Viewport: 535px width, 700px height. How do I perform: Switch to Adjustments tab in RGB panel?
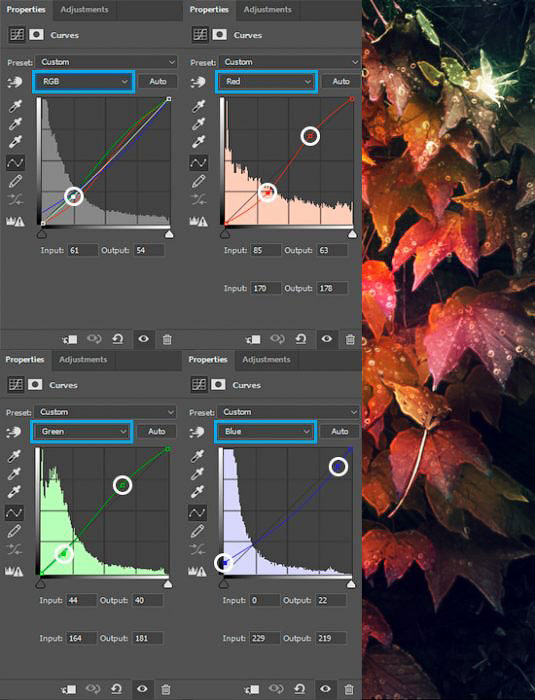(x=84, y=9)
